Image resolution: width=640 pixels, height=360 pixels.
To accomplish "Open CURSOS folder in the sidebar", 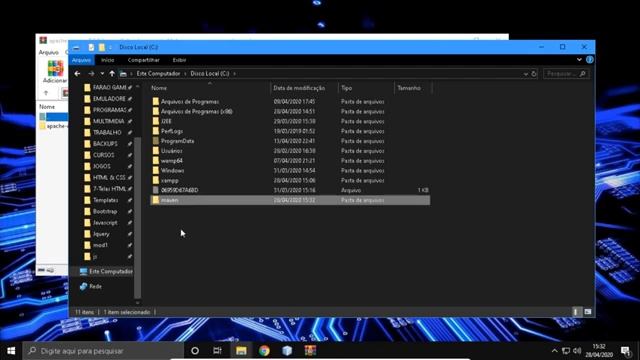I will click(x=107, y=155).
